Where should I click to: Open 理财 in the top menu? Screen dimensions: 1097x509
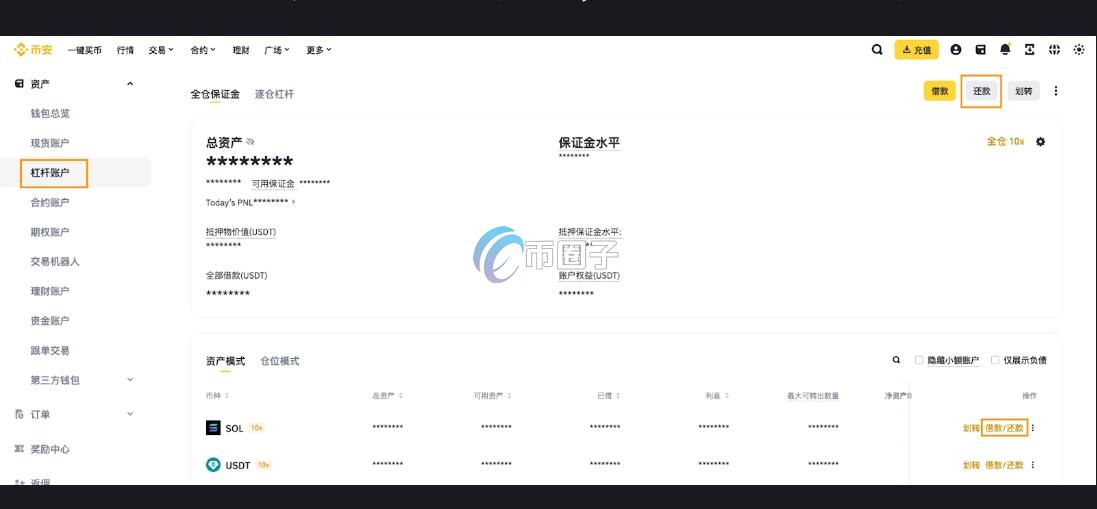point(241,50)
